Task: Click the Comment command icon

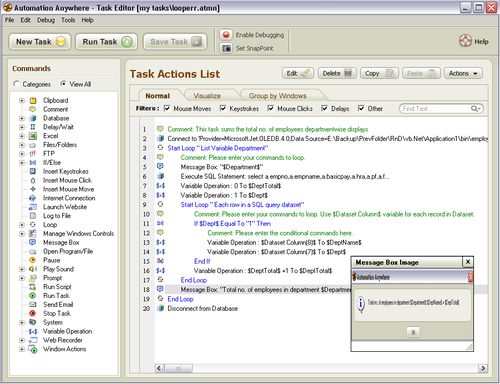Action: pyautogui.click(x=33, y=109)
